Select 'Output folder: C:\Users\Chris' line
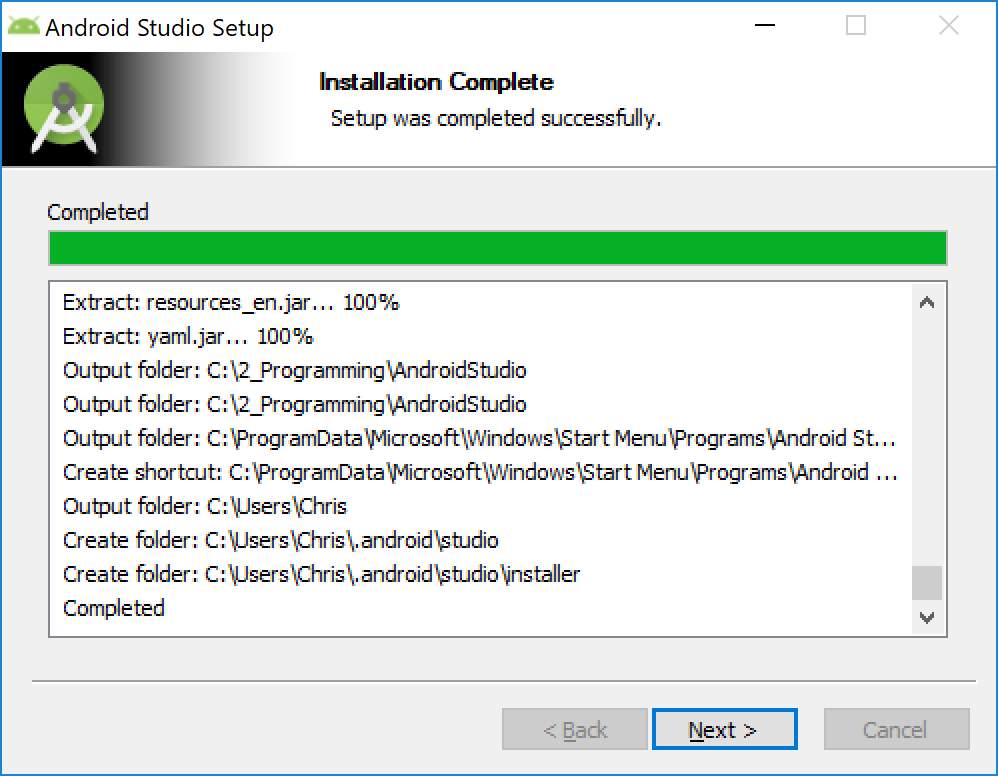998x776 pixels. (205, 506)
